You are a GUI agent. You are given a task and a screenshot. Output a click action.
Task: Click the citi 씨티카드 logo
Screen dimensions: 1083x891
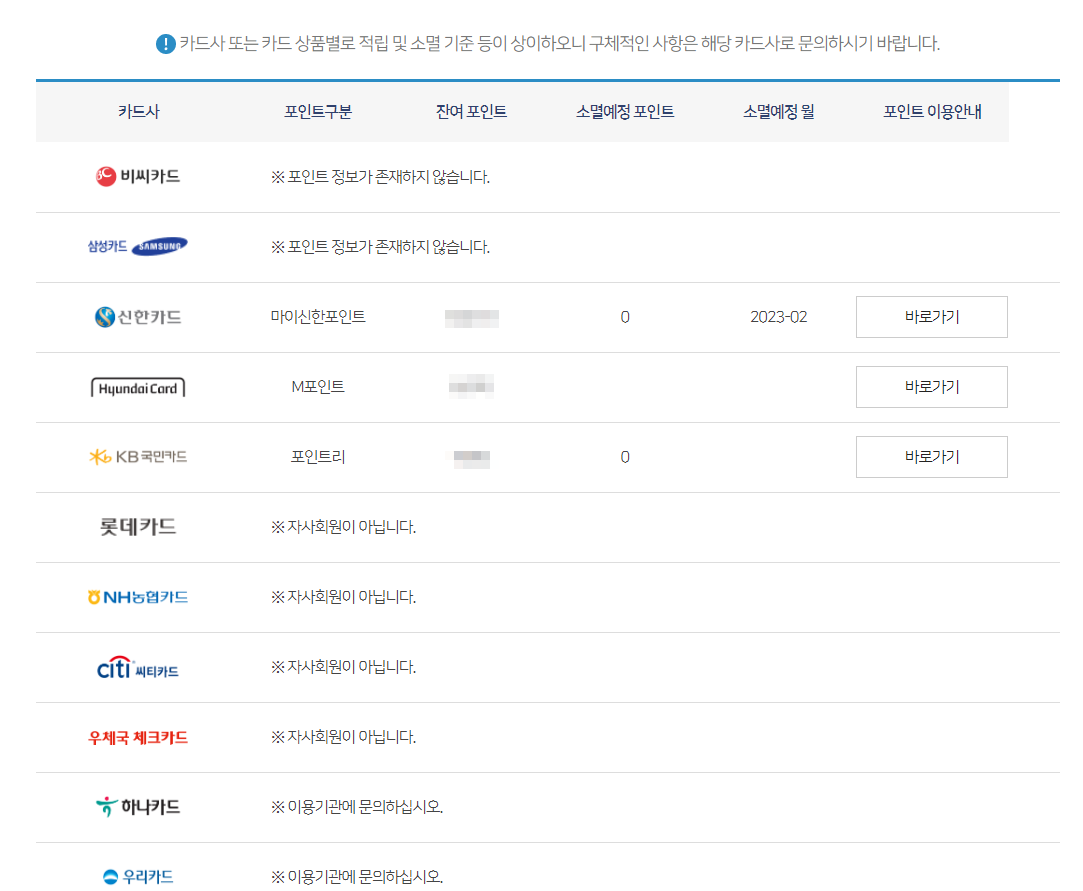(138, 667)
